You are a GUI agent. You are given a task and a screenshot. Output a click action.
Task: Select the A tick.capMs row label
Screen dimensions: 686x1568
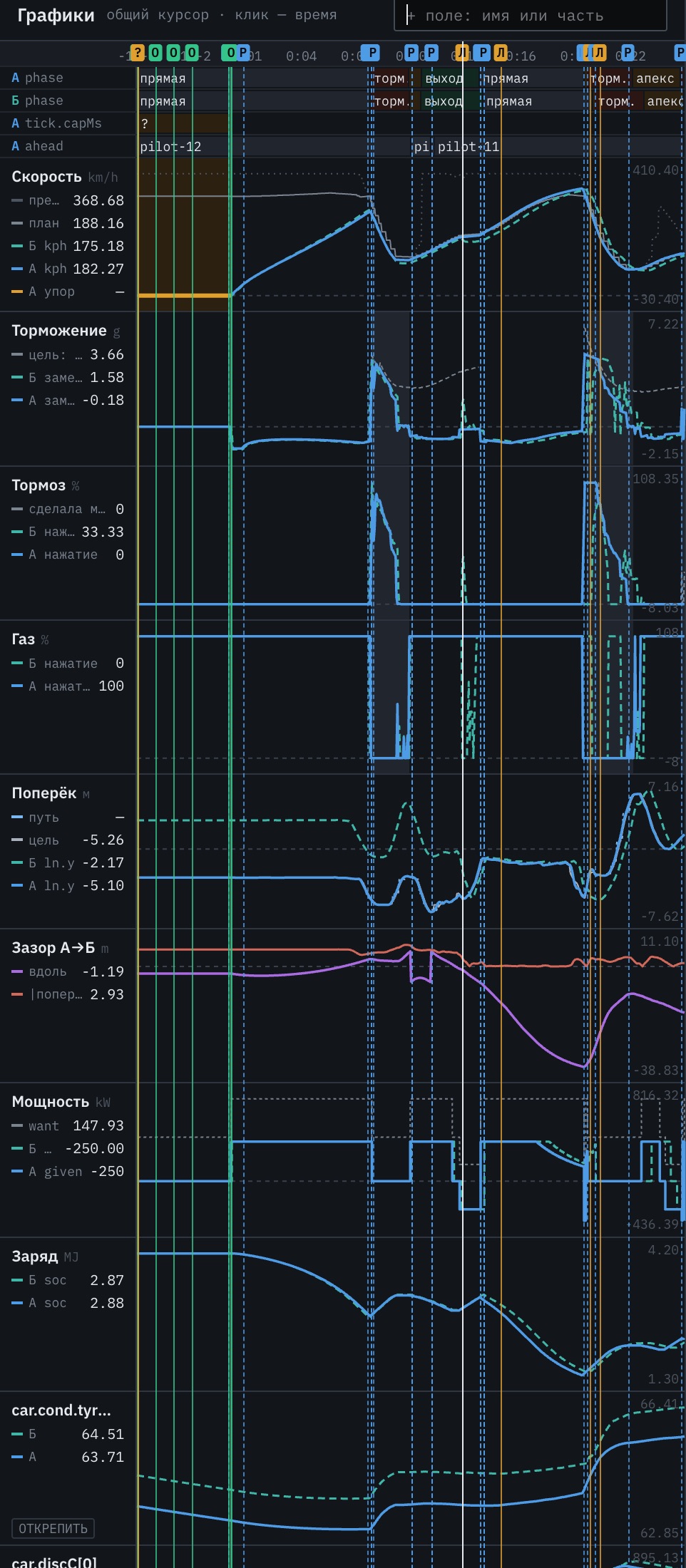[x=56, y=123]
